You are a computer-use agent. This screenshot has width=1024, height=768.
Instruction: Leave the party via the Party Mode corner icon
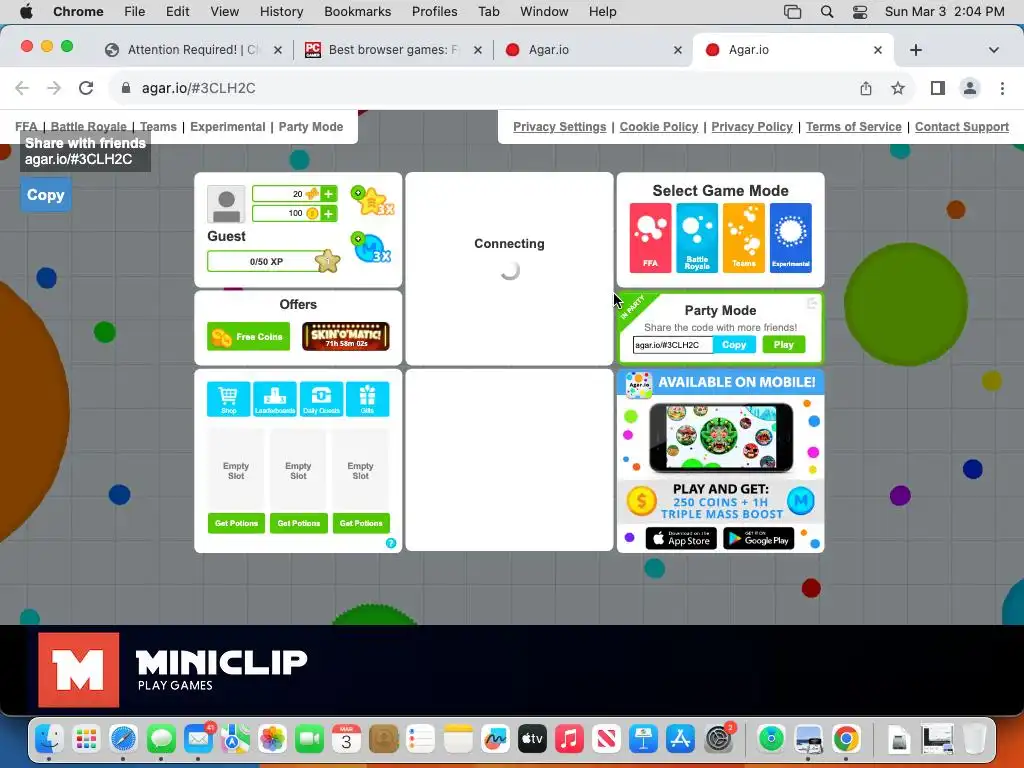click(812, 303)
